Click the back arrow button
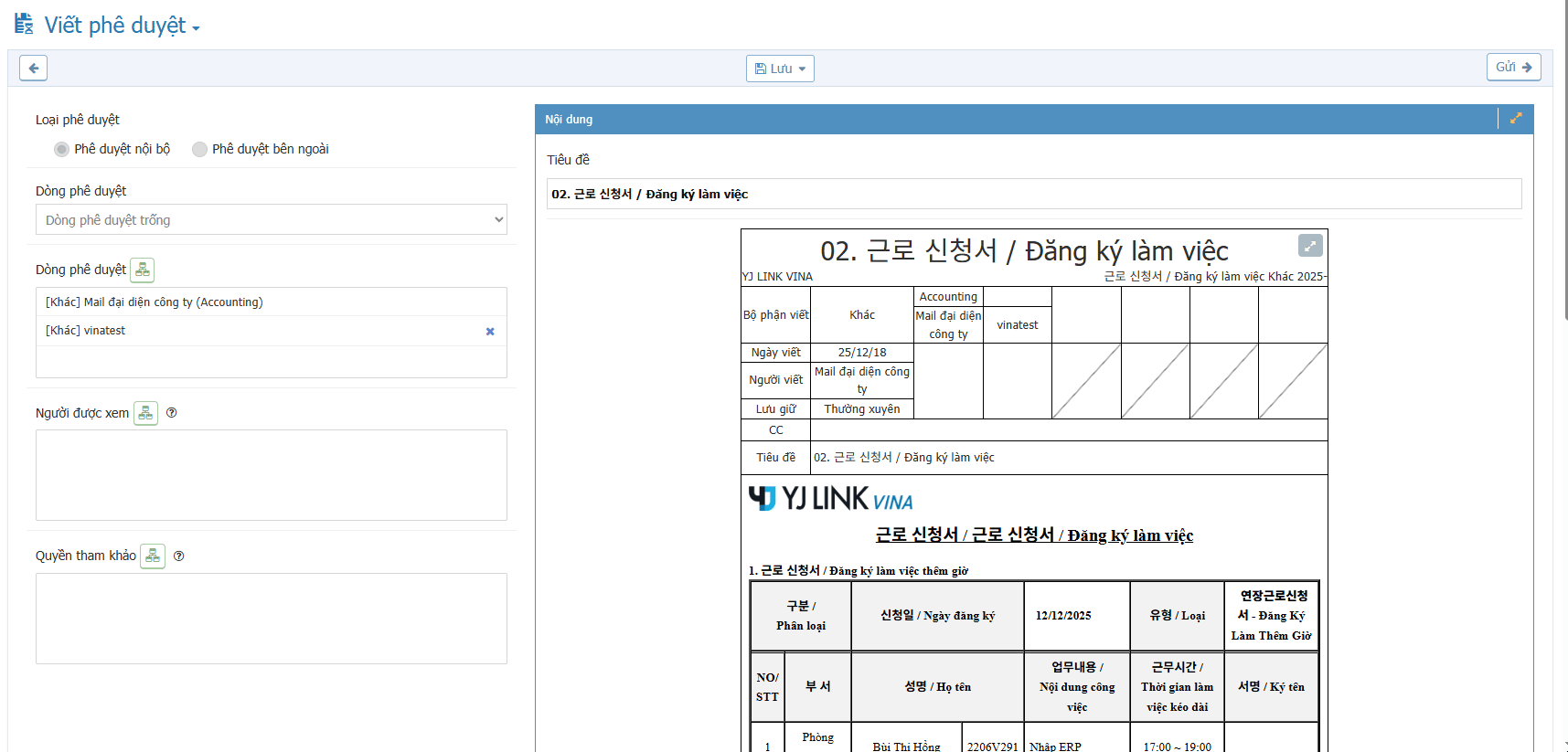This screenshot has width=1568, height=752. point(33,68)
